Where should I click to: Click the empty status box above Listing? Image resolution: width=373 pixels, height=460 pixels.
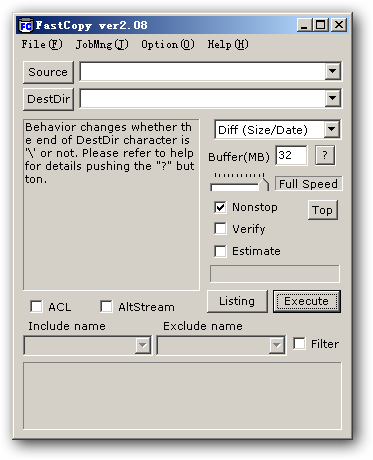click(275, 274)
